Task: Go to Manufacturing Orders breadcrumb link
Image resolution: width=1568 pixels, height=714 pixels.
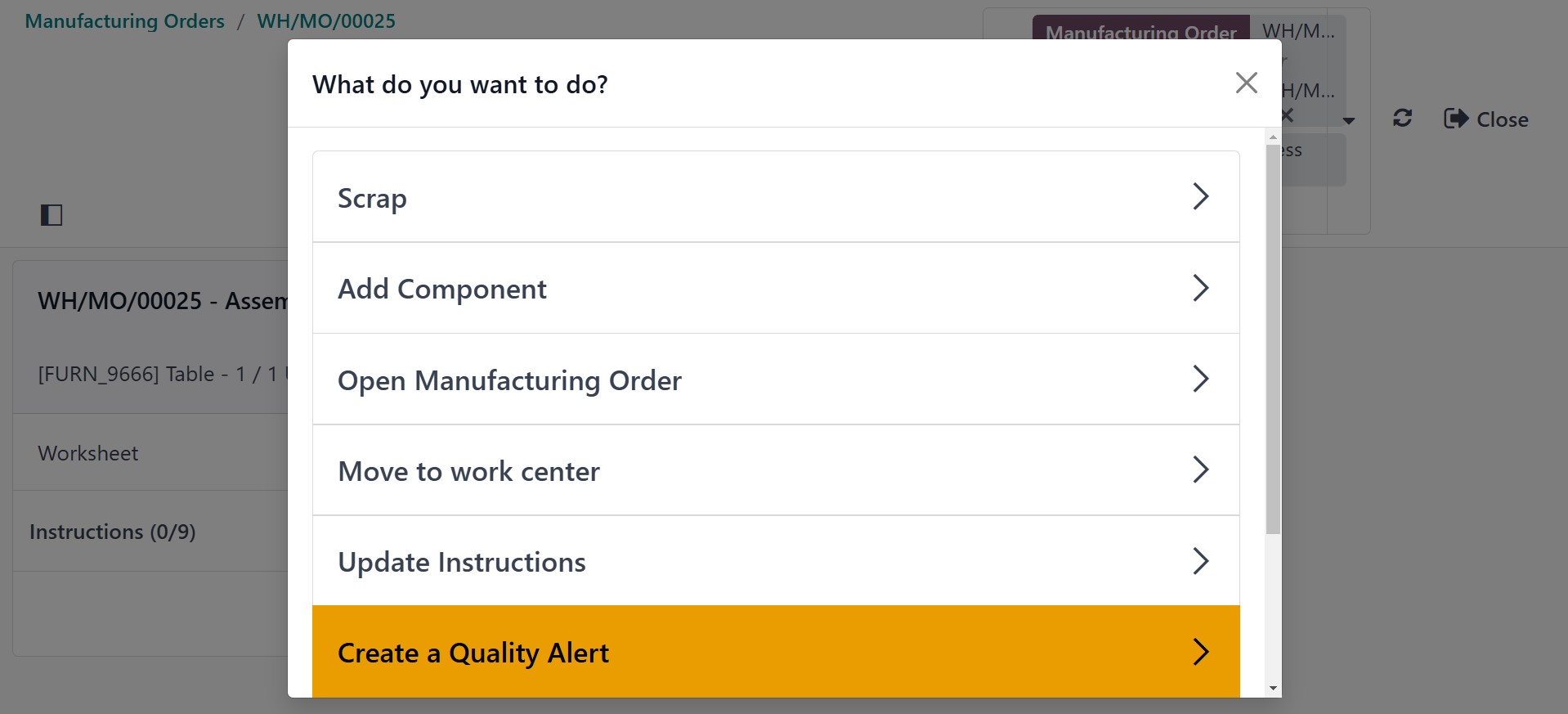Action: (124, 21)
